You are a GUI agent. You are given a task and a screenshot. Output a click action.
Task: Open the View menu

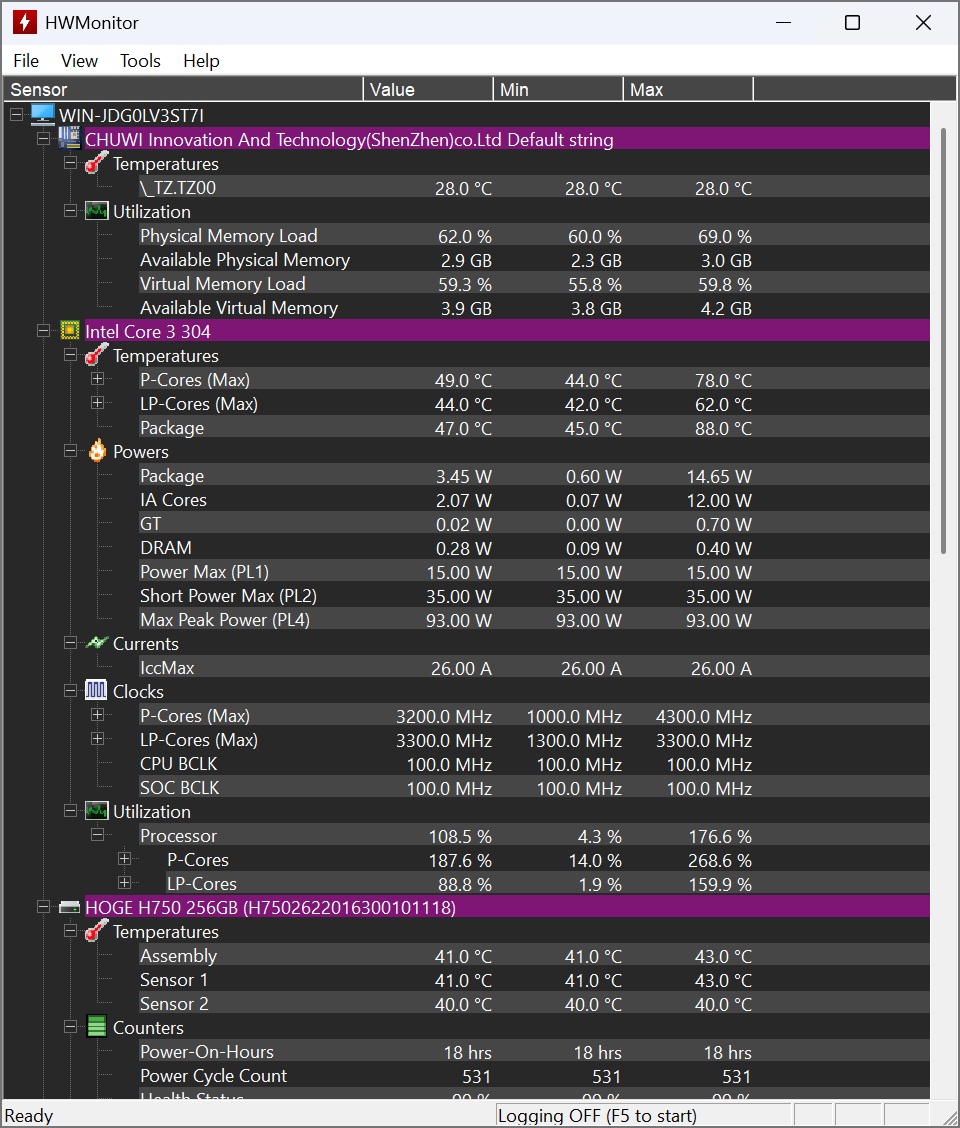click(x=79, y=61)
